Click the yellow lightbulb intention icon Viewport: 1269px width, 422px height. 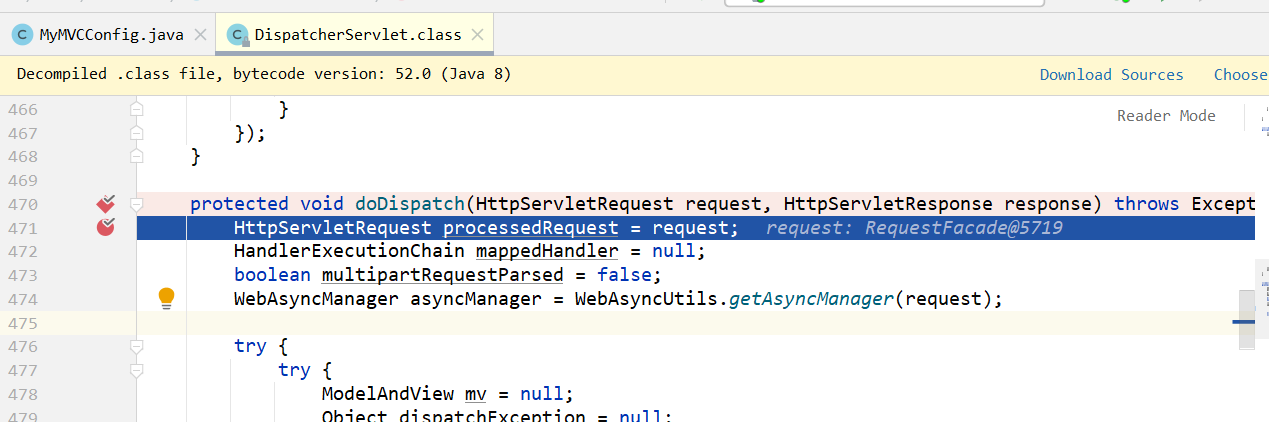[167, 297]
